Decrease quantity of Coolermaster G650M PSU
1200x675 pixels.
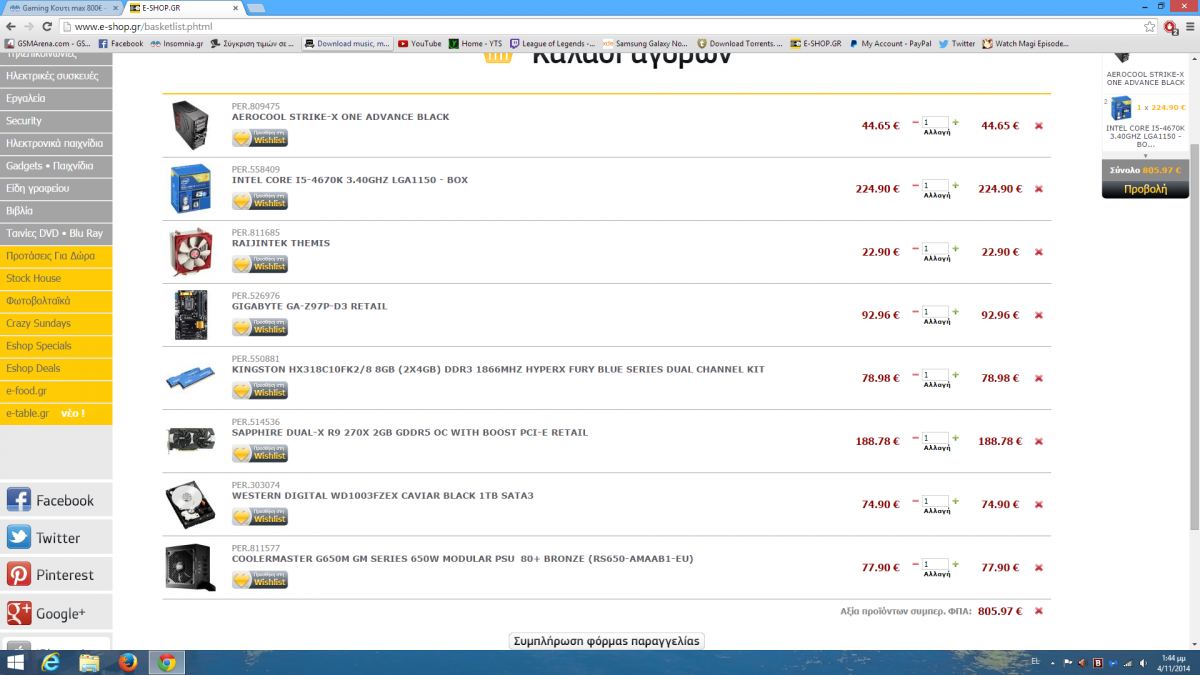(916, 564)
